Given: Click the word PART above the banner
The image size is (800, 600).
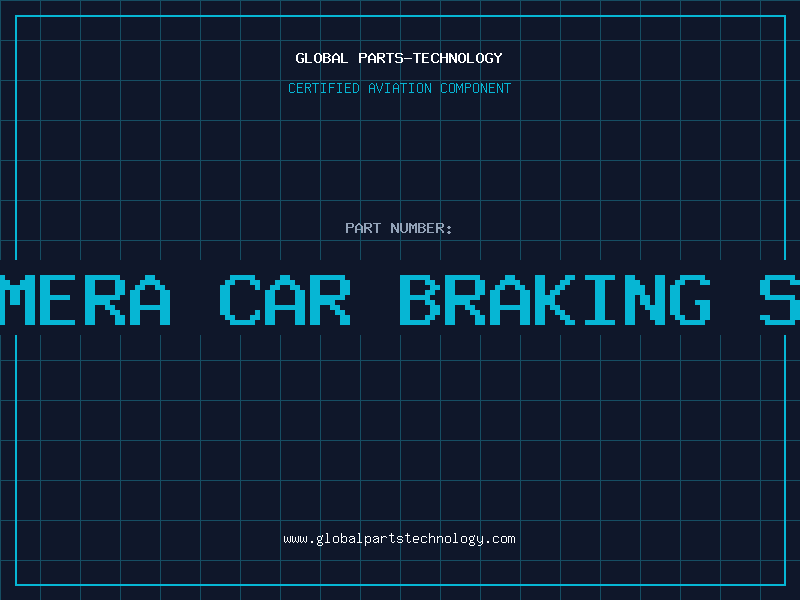Looking at the screenshot, I should (363, 228).
